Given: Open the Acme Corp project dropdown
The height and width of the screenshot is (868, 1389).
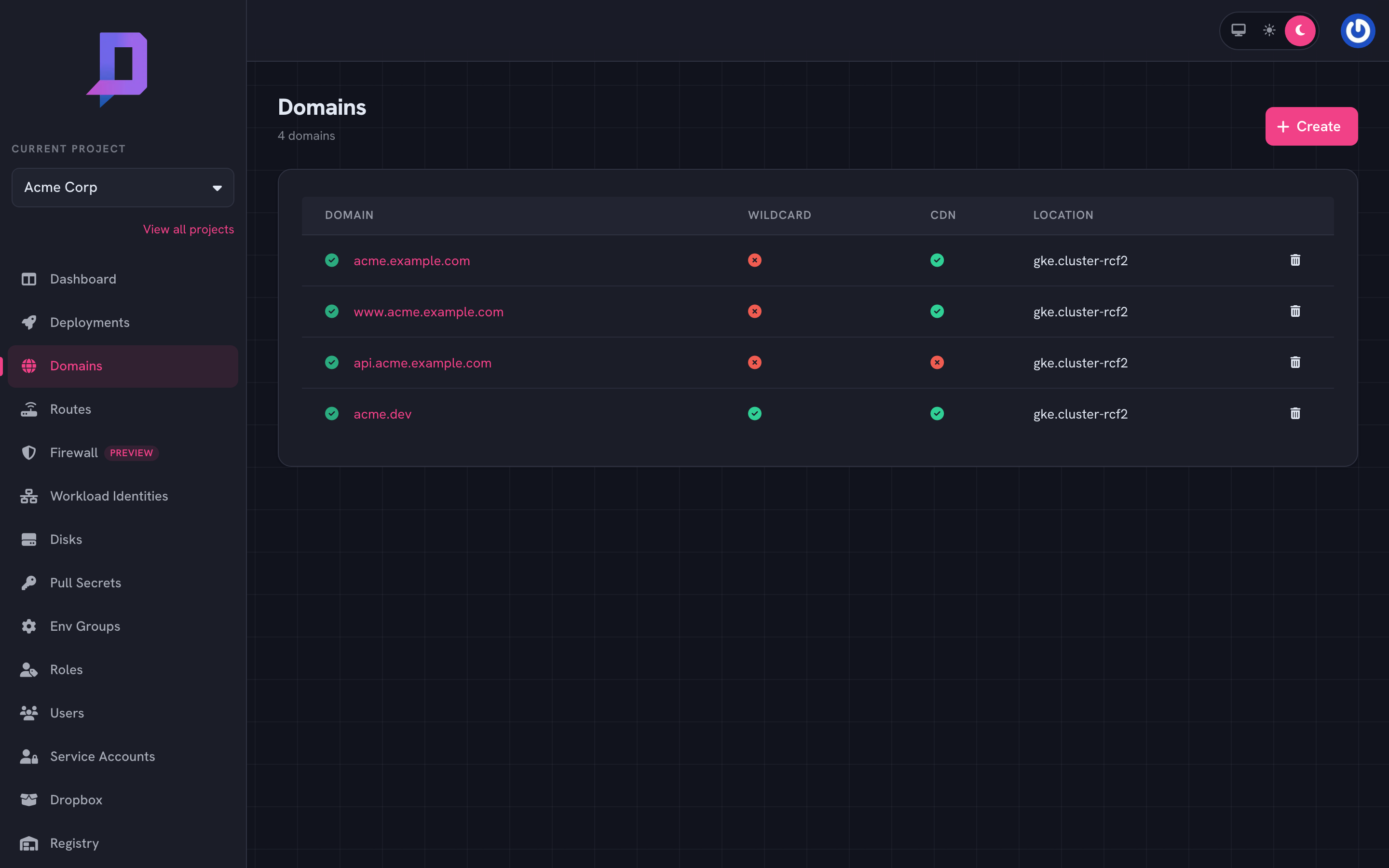Looking at the screenshot, I should coord(123,188).
